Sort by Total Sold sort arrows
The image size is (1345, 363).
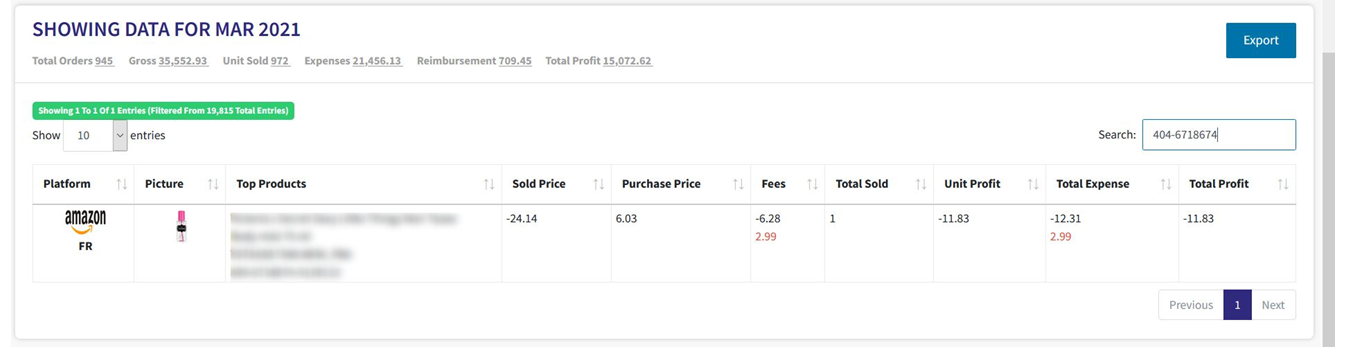point(922,184)
